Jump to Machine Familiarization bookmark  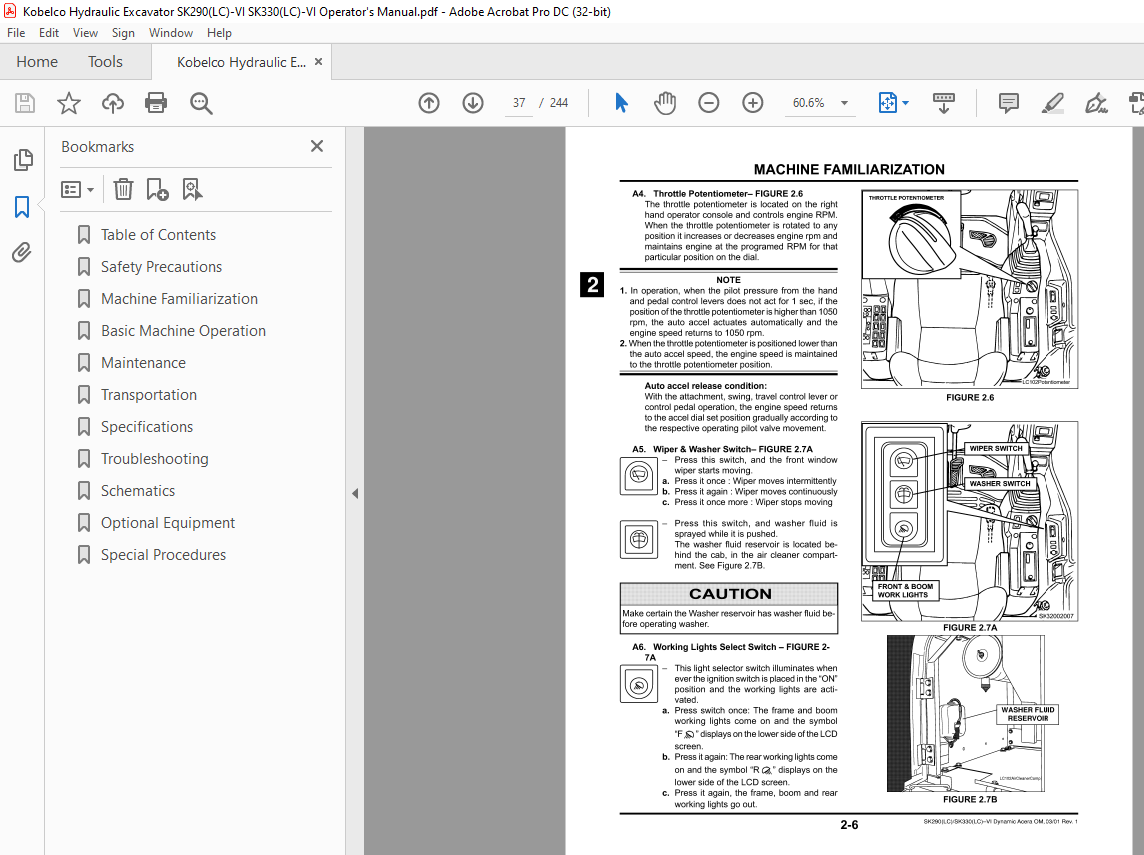coord(179,299)
